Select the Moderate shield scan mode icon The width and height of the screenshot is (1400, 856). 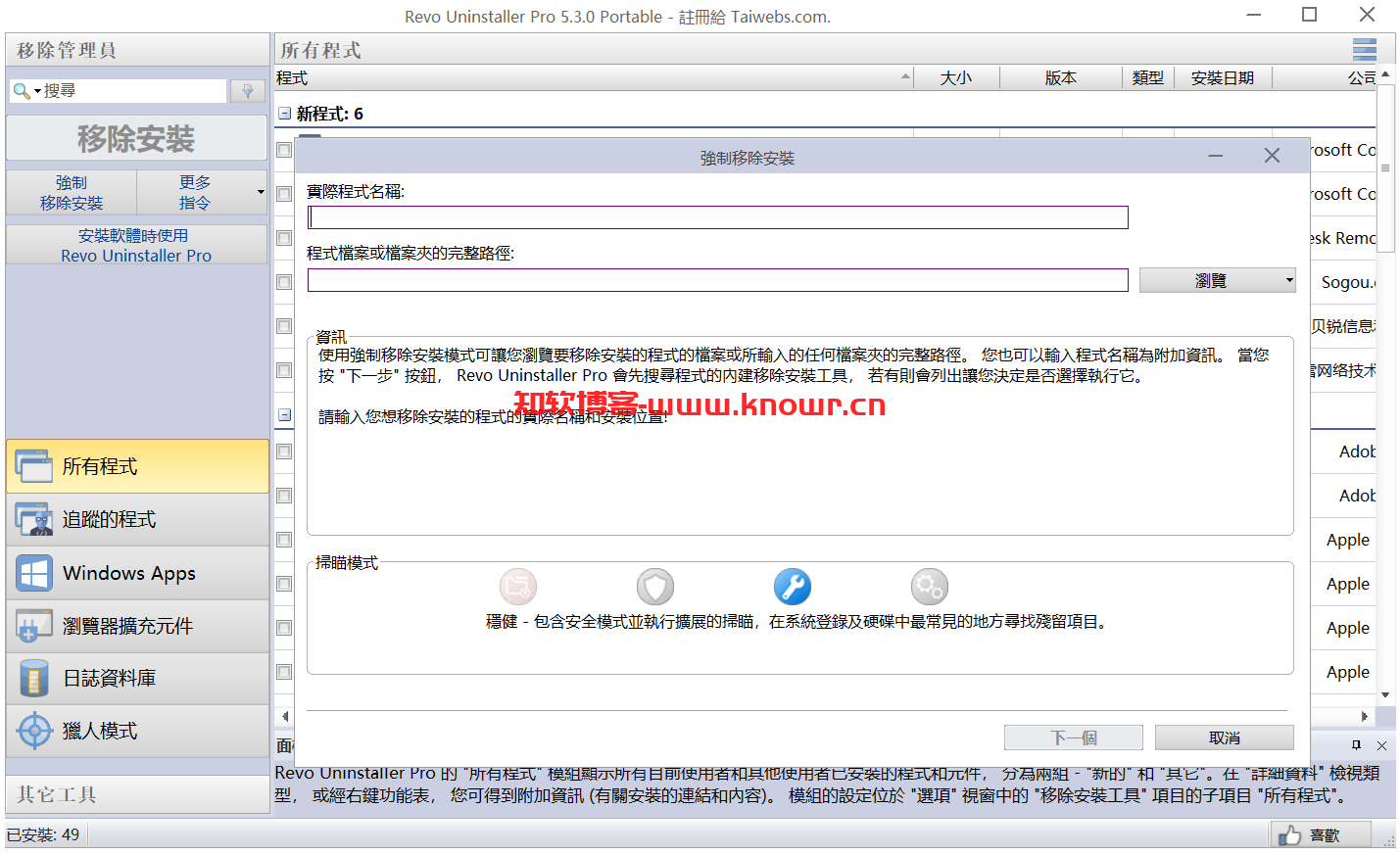click(655, 587)
